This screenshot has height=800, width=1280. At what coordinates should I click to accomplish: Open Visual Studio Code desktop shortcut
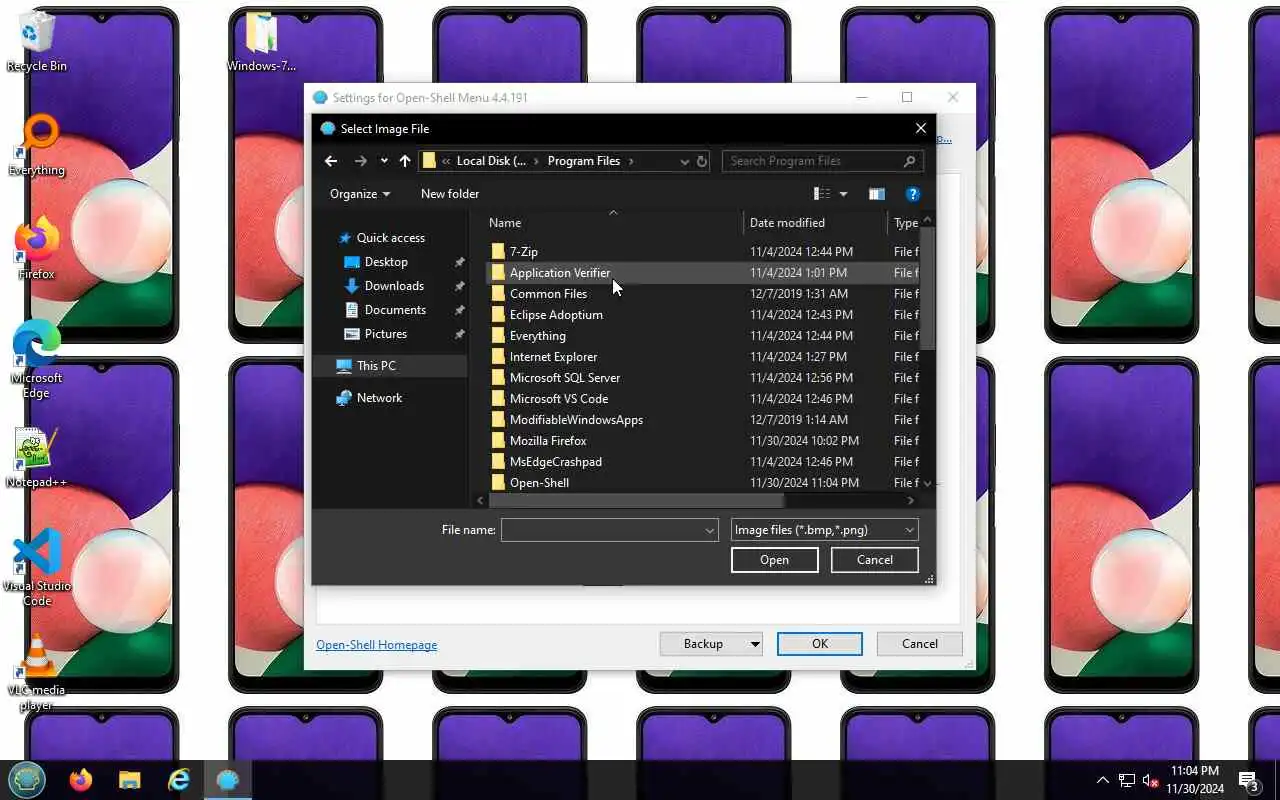pos(37,568)
